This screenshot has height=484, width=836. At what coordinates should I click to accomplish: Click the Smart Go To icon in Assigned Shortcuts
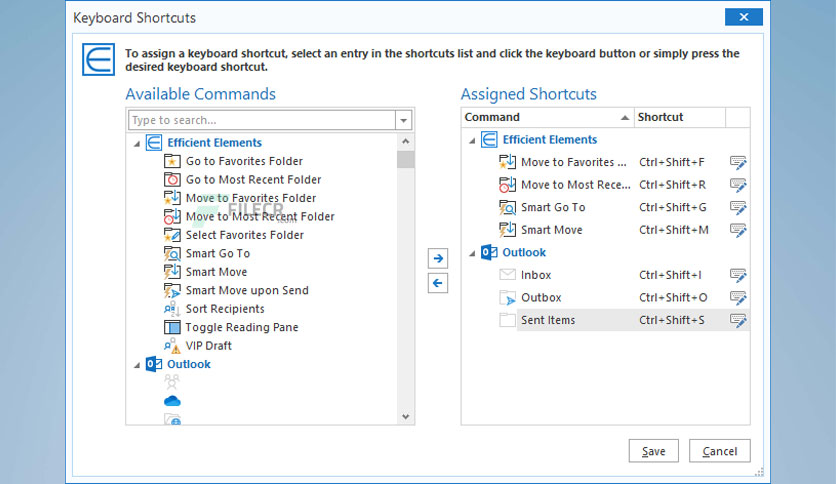pyautogui.click(x=508, y=207)
